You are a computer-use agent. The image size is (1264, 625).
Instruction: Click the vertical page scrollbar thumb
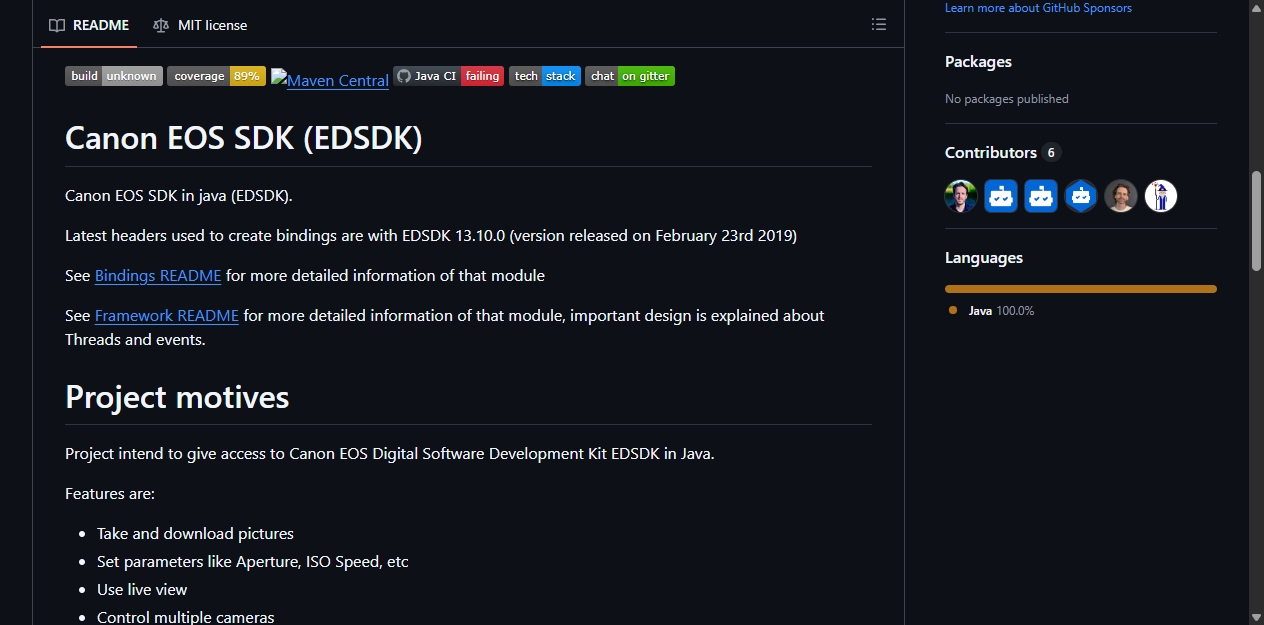1257,220
